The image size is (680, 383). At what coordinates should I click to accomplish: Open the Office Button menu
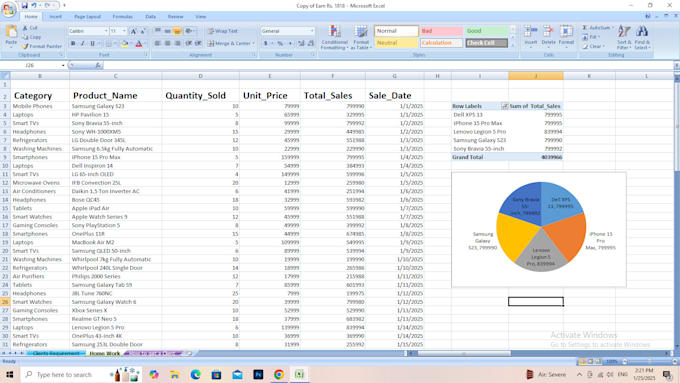tap(8, 9)
